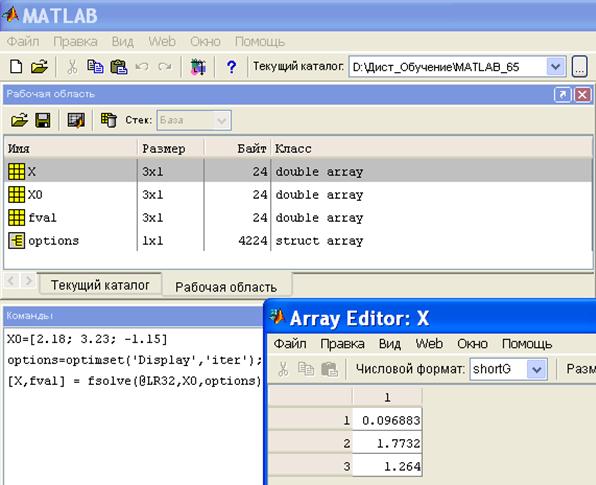Image resolution: width=596 pixels, height=485 pixels.
Task: Open file using the main toolbar folder icon
Action: point(39,67)
